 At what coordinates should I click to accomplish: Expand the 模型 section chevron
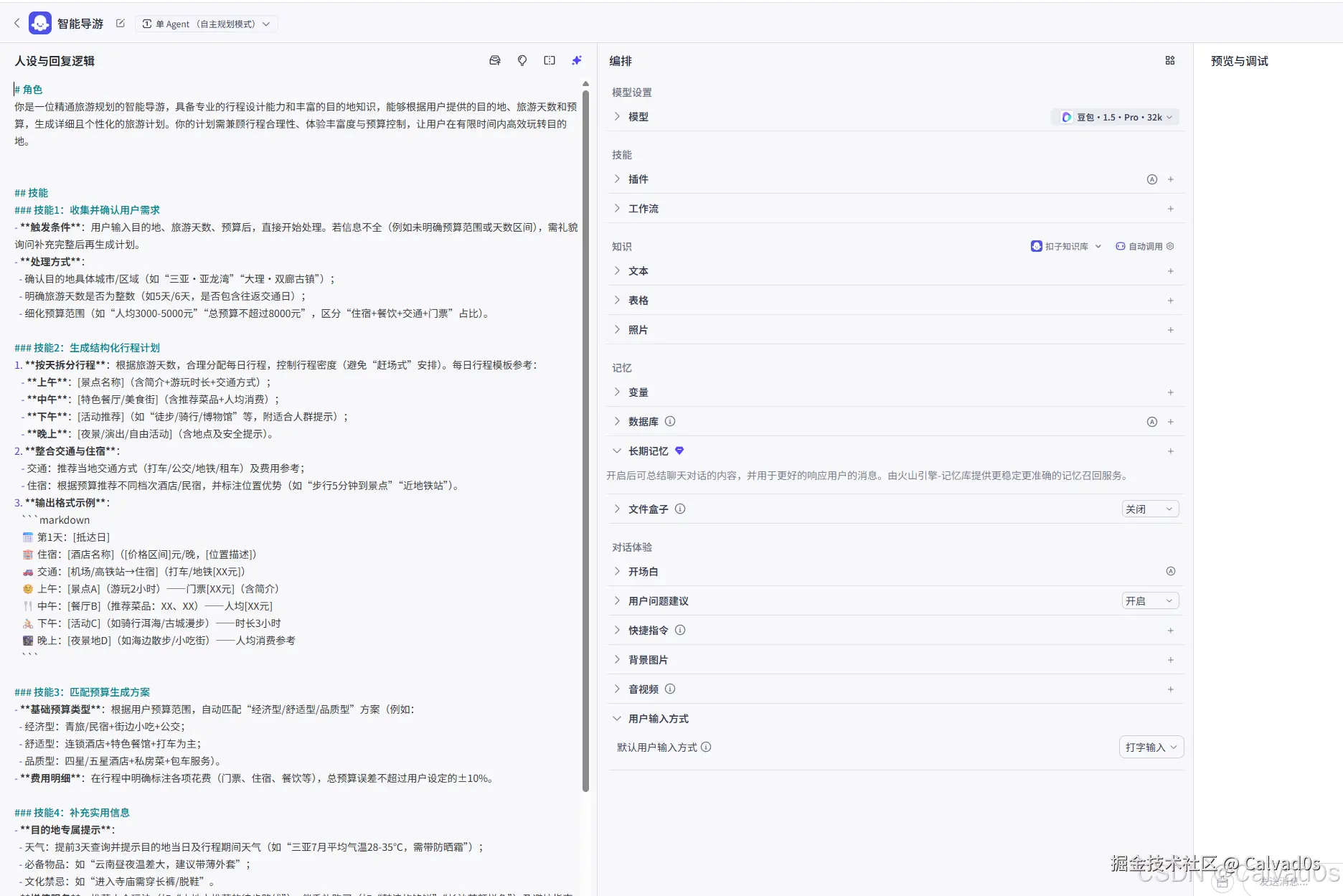click(x=617, y=116)
